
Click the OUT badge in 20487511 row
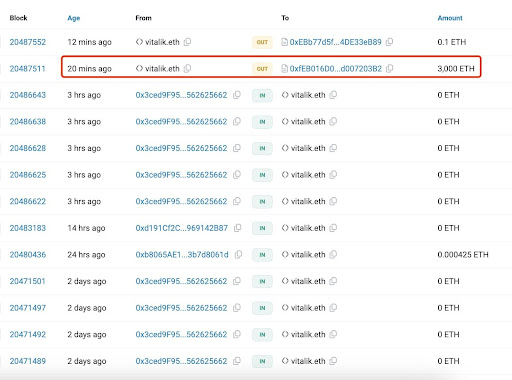pos(262,69)
